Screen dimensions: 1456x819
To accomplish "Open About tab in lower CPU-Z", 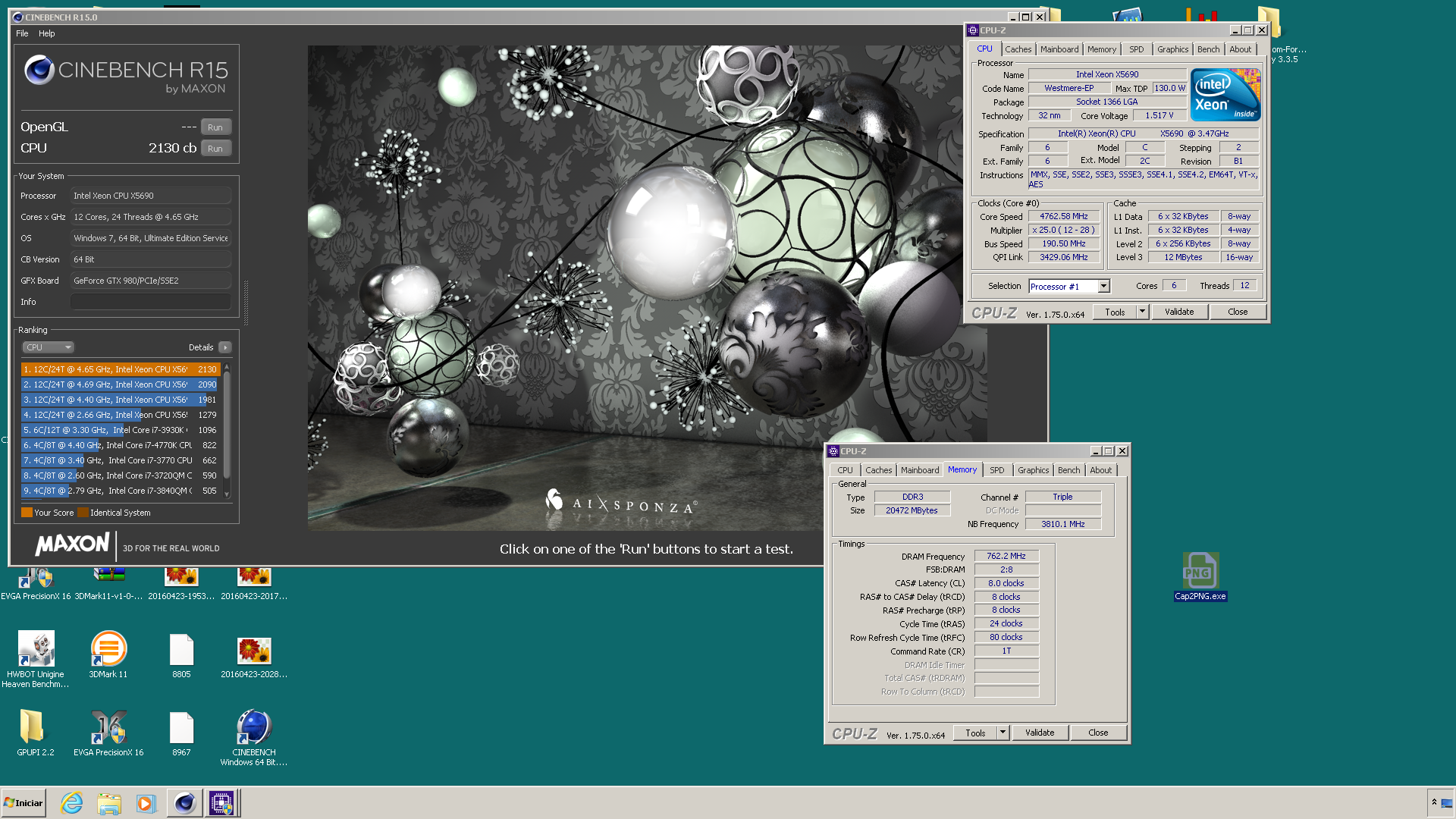I will pos(1100,470).
